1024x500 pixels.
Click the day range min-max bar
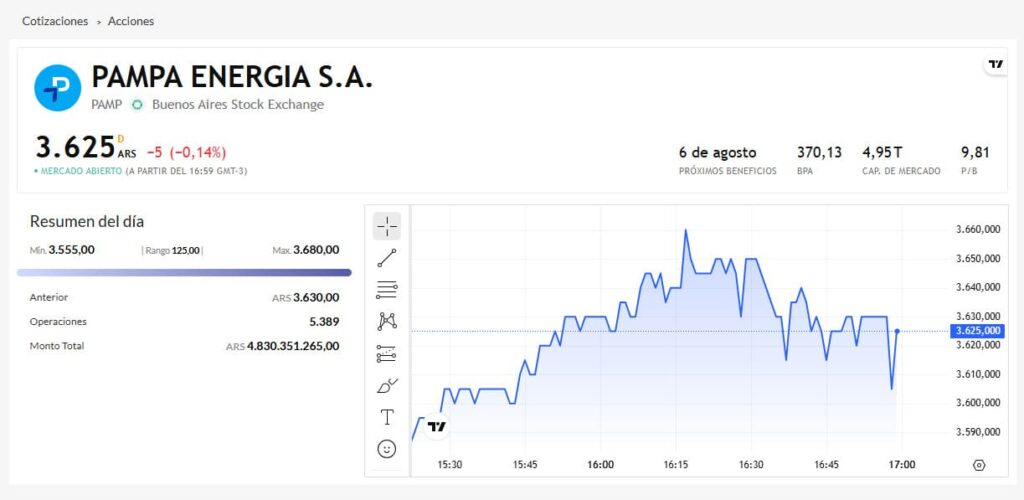click(x=184, y=272)
